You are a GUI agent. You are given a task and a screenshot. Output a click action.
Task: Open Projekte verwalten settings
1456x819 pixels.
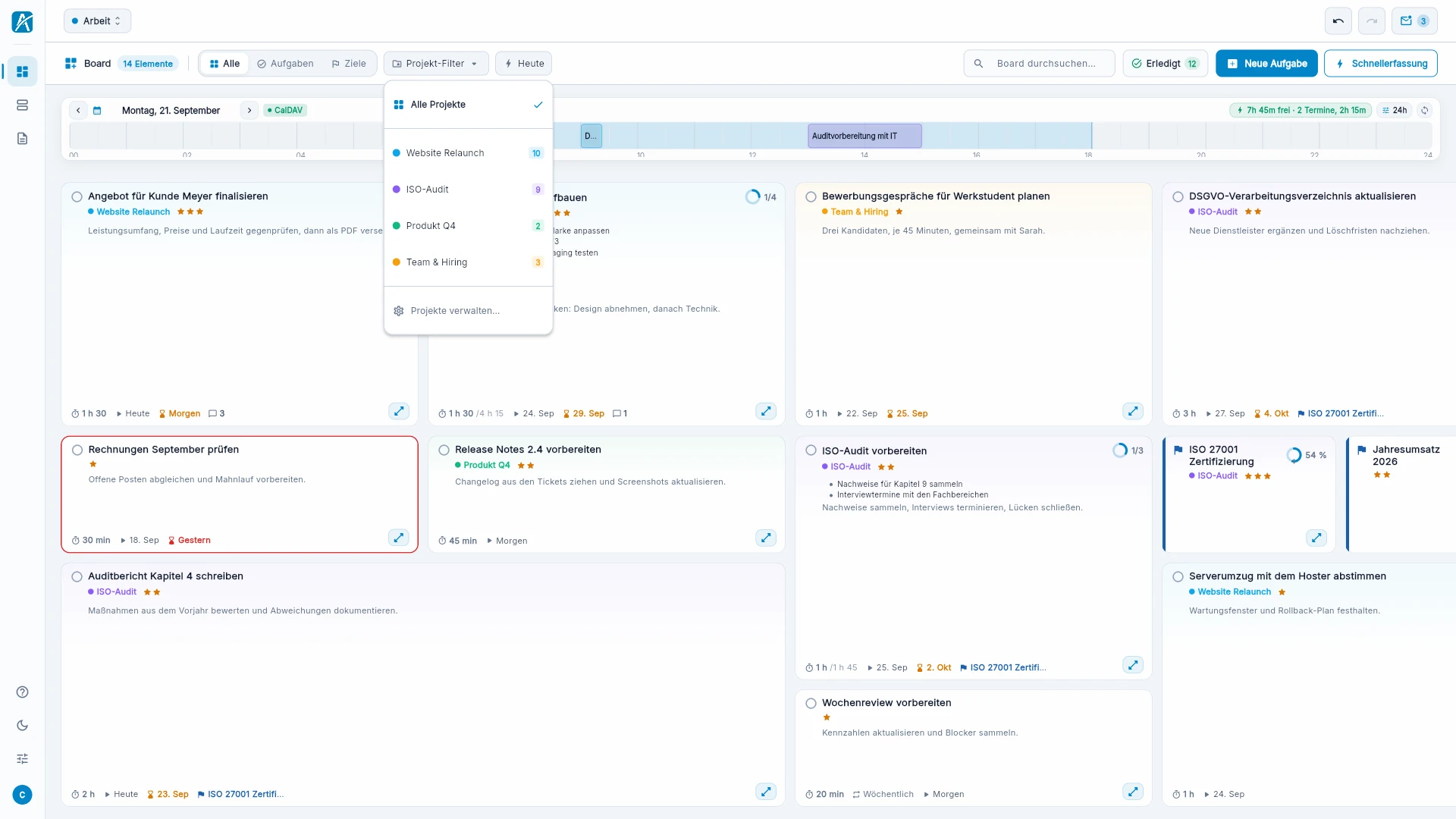(x=469, y=311)
